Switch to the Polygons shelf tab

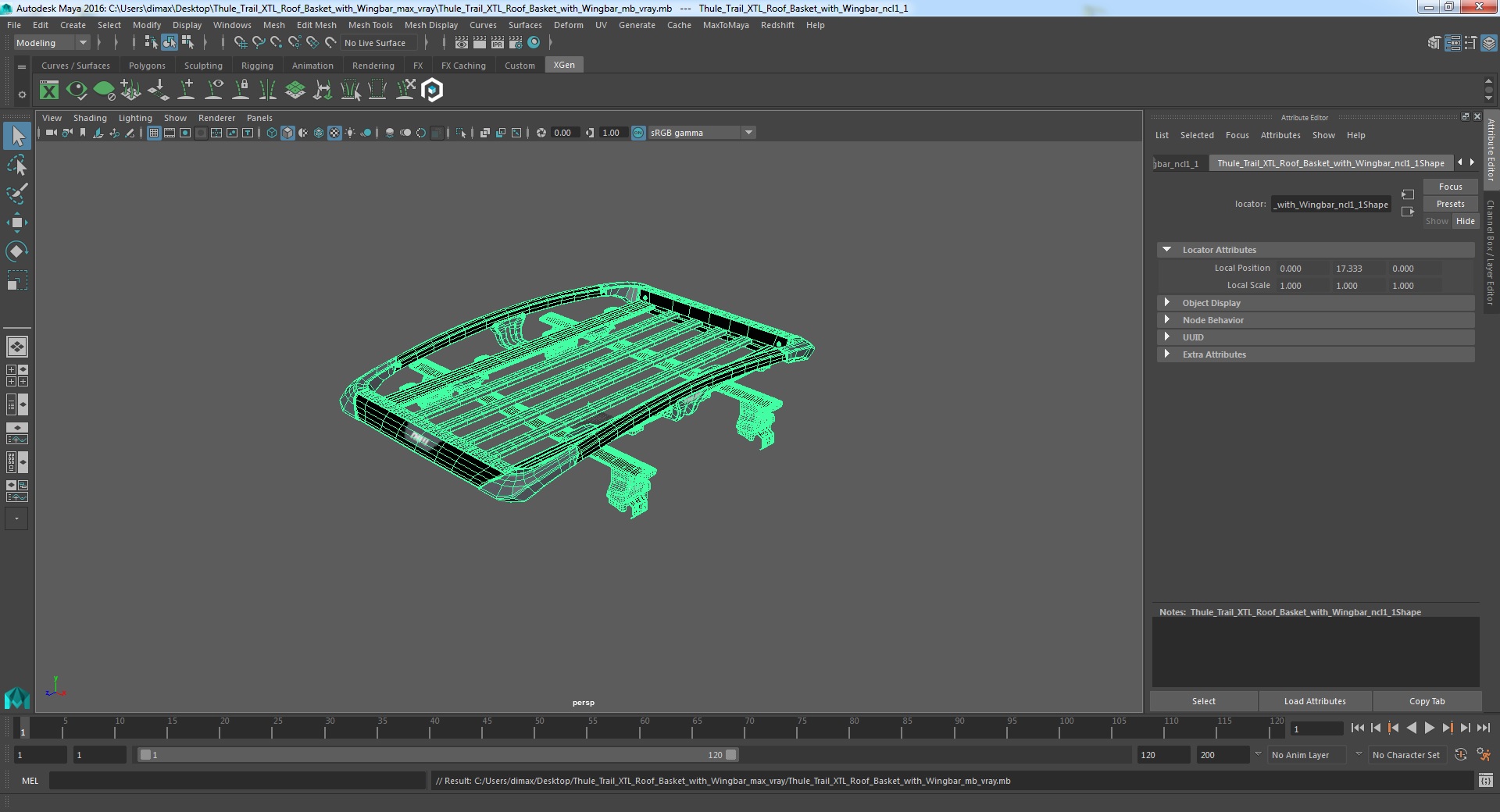[x=147, y=66]
